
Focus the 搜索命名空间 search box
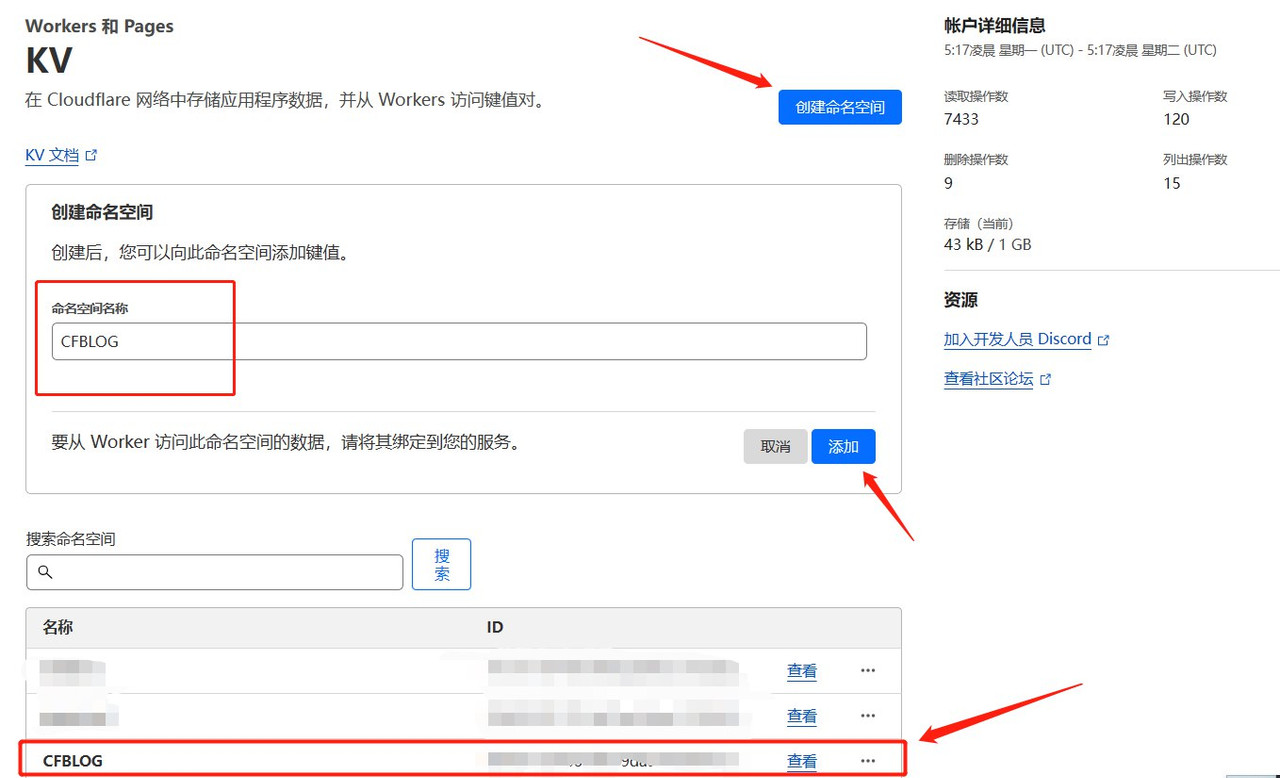[215, 572]
